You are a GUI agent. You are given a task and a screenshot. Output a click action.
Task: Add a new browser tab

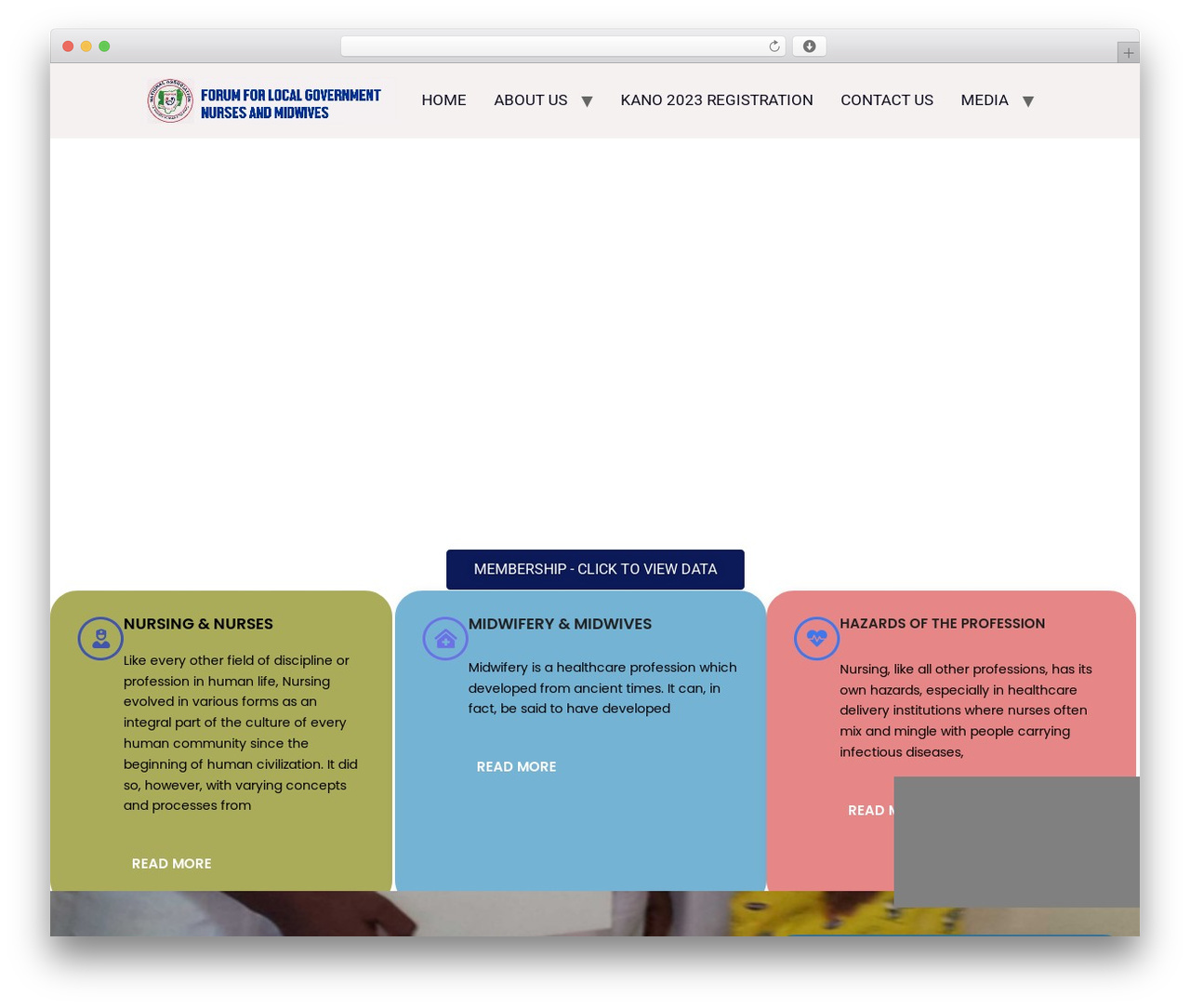(1128, 53)
